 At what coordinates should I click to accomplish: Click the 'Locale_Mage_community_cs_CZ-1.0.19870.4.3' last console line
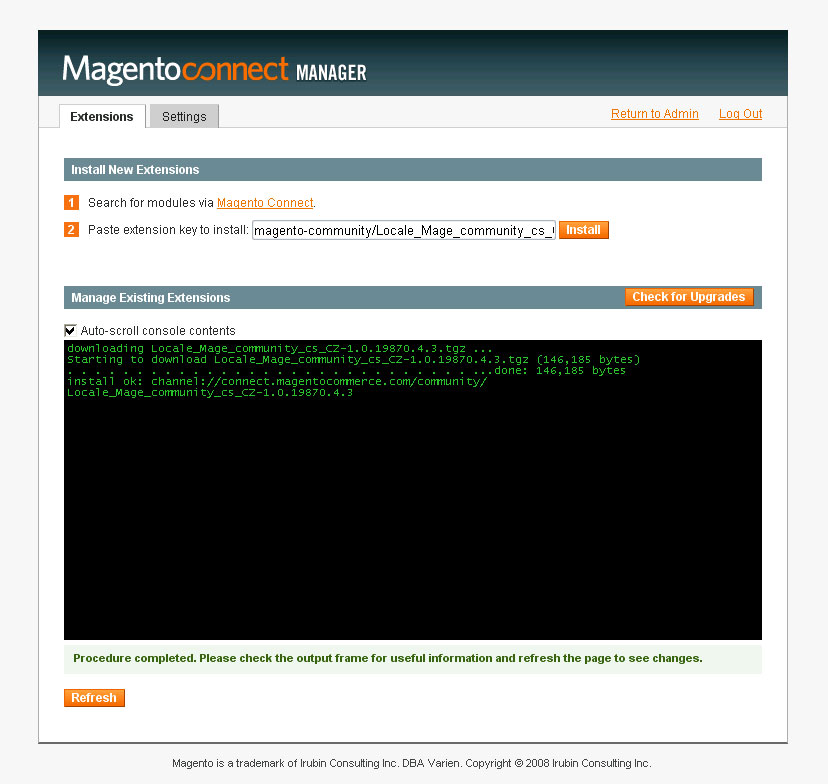[210, 393]
